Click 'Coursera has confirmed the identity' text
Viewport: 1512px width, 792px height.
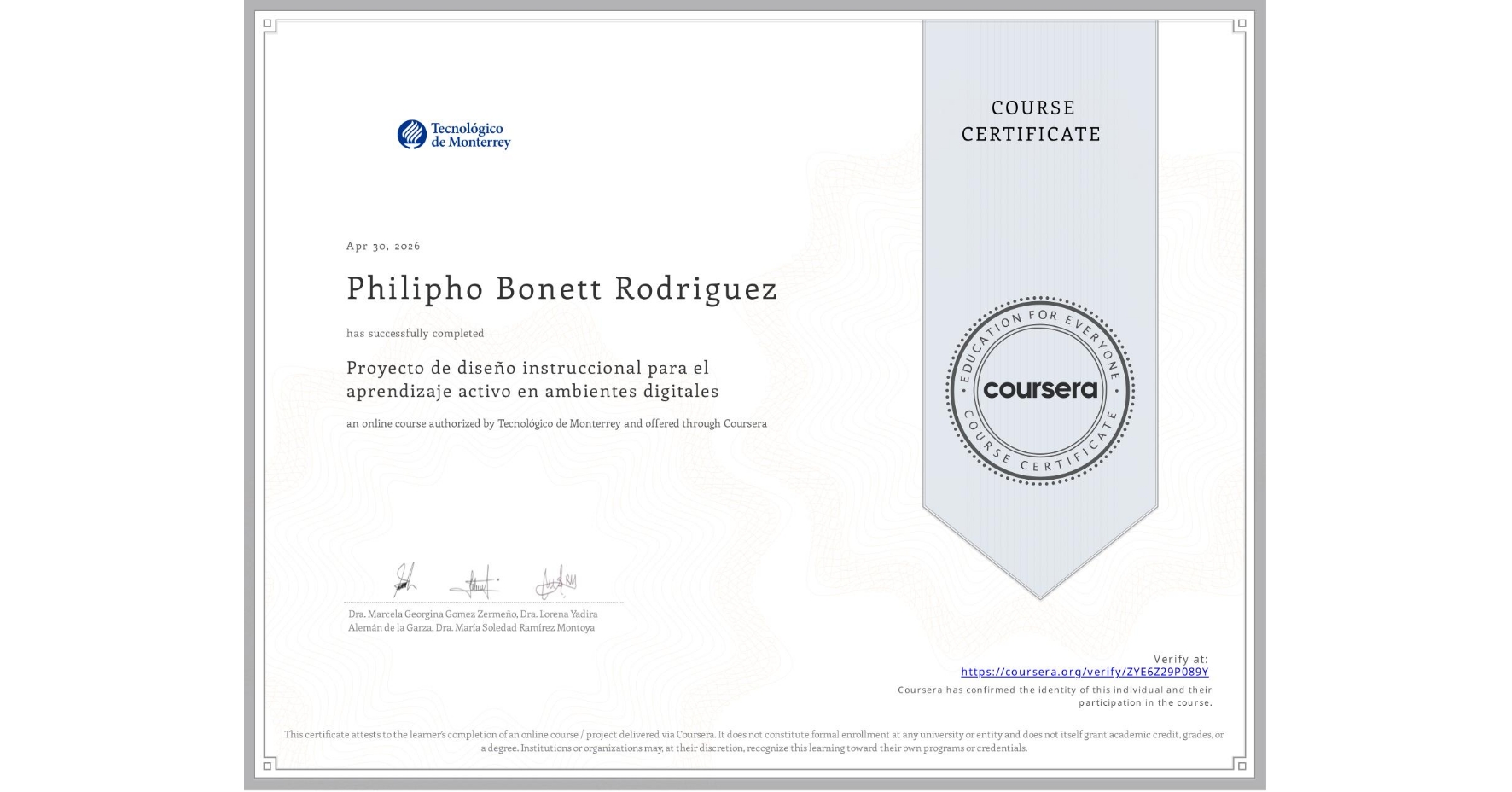[1055, 696]
